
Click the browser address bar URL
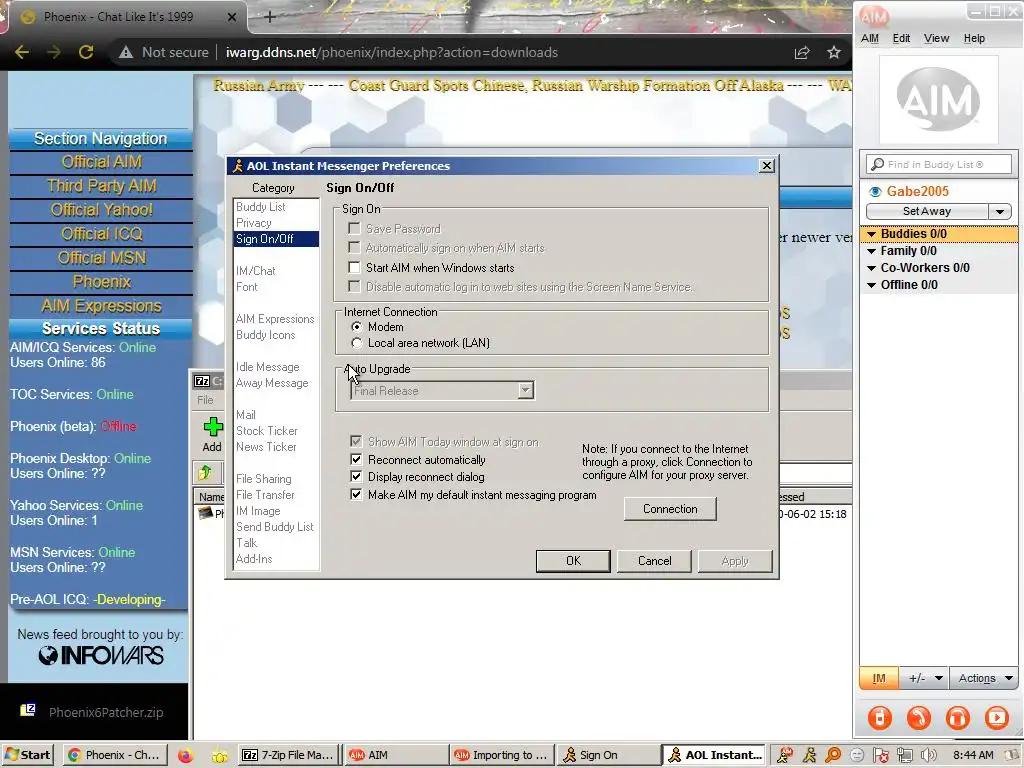coord(391,52)
